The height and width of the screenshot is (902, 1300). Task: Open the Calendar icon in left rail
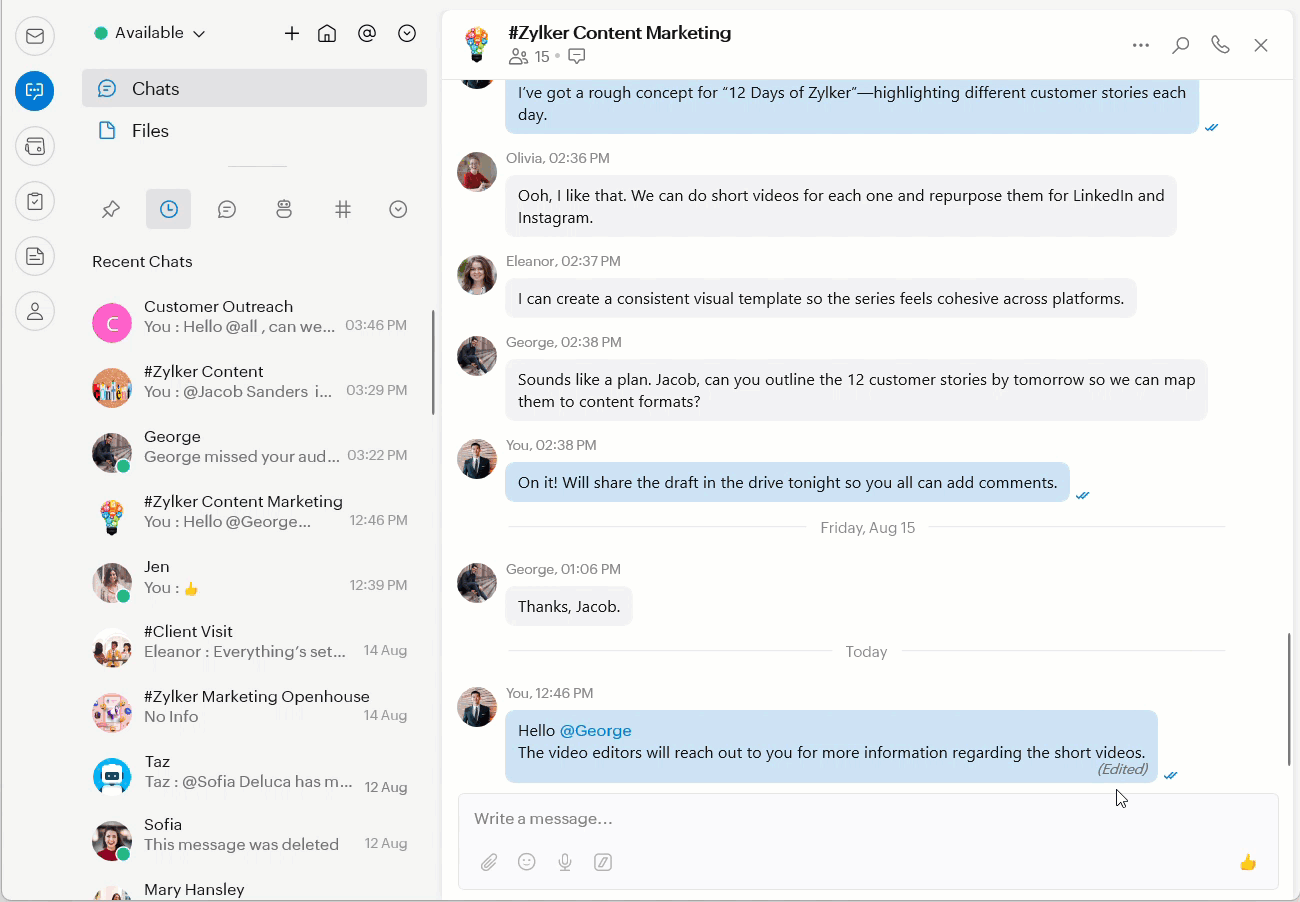pos(35,147)
